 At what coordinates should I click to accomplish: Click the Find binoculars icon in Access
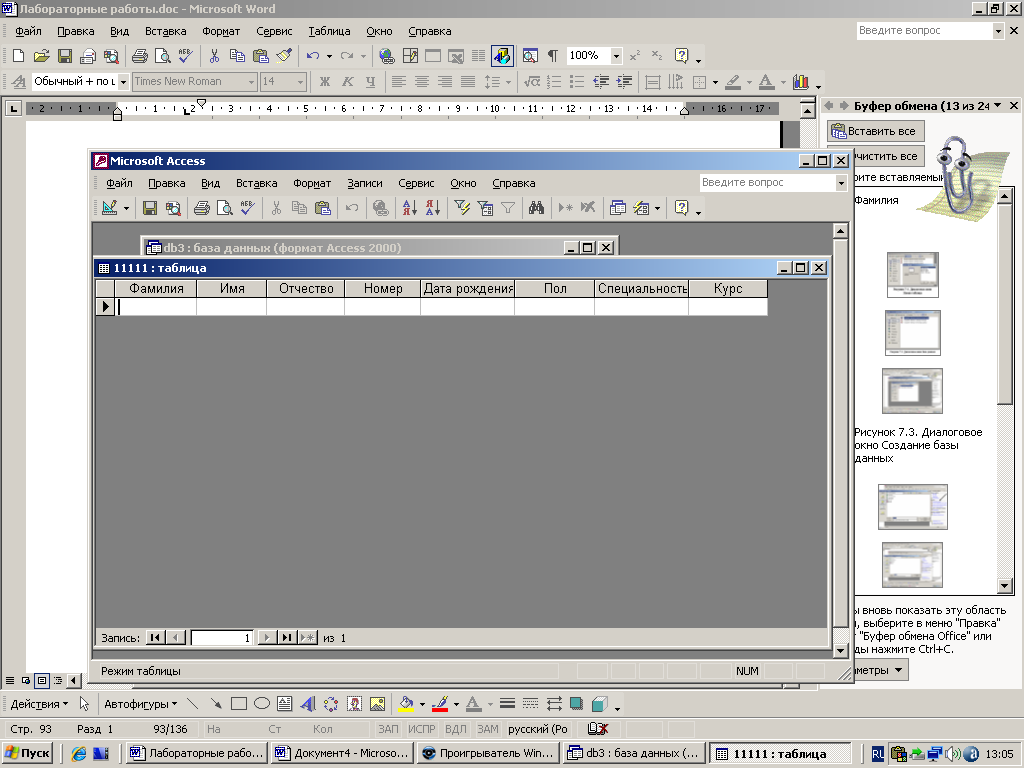[536, 208]
